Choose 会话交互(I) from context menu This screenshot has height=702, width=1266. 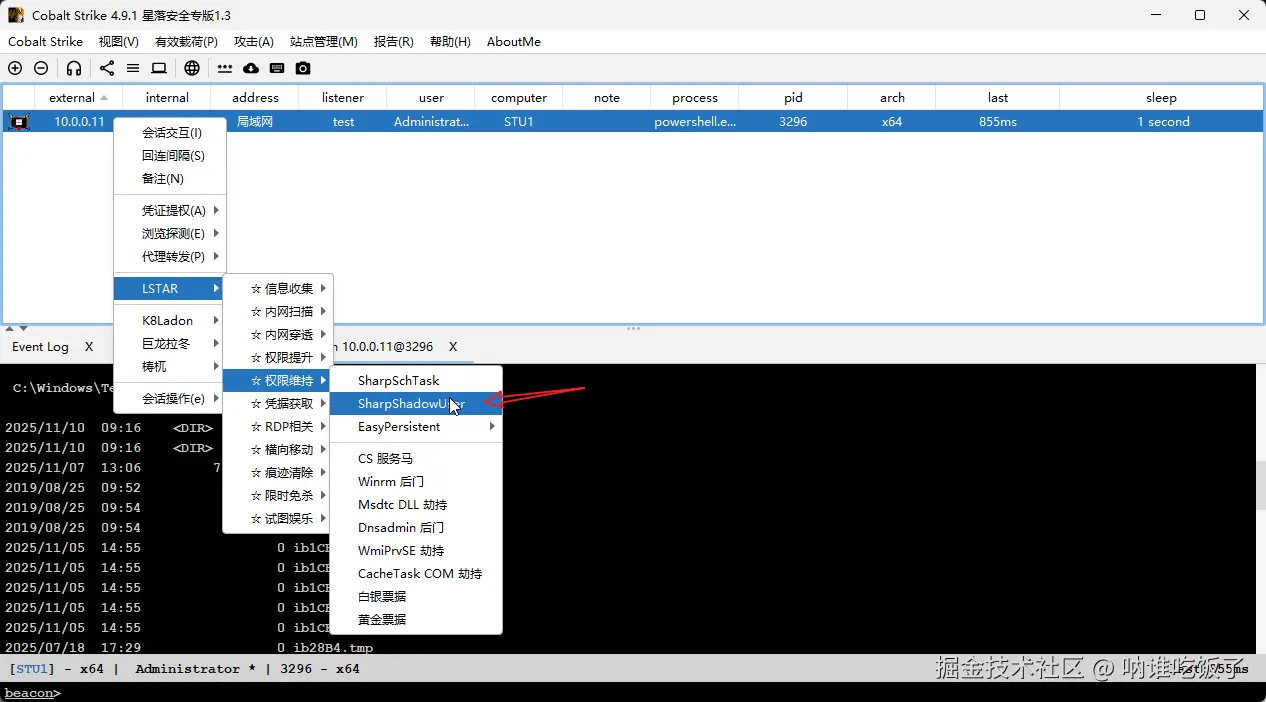[170, 133]
